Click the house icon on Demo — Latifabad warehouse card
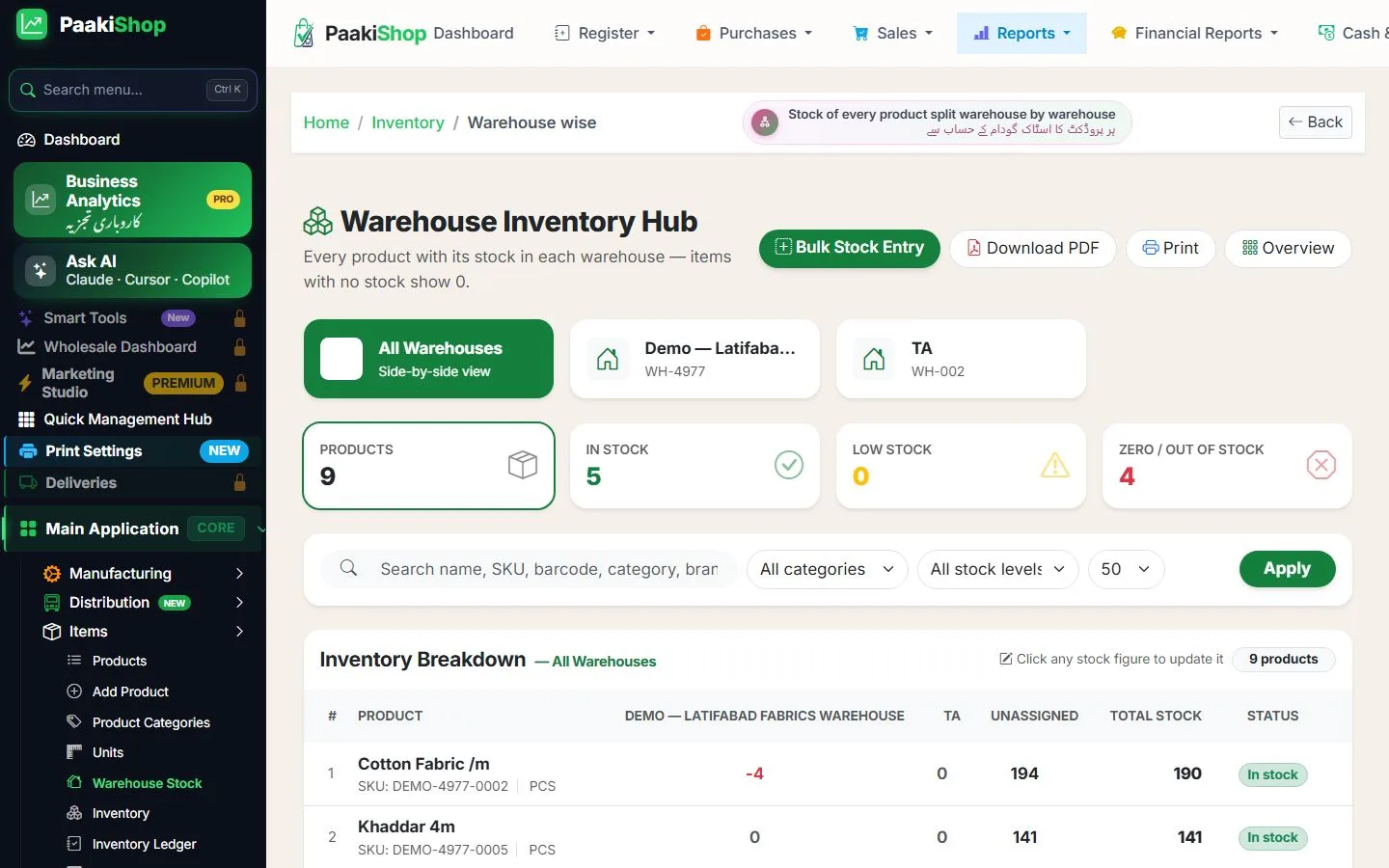 click(608, 359)
